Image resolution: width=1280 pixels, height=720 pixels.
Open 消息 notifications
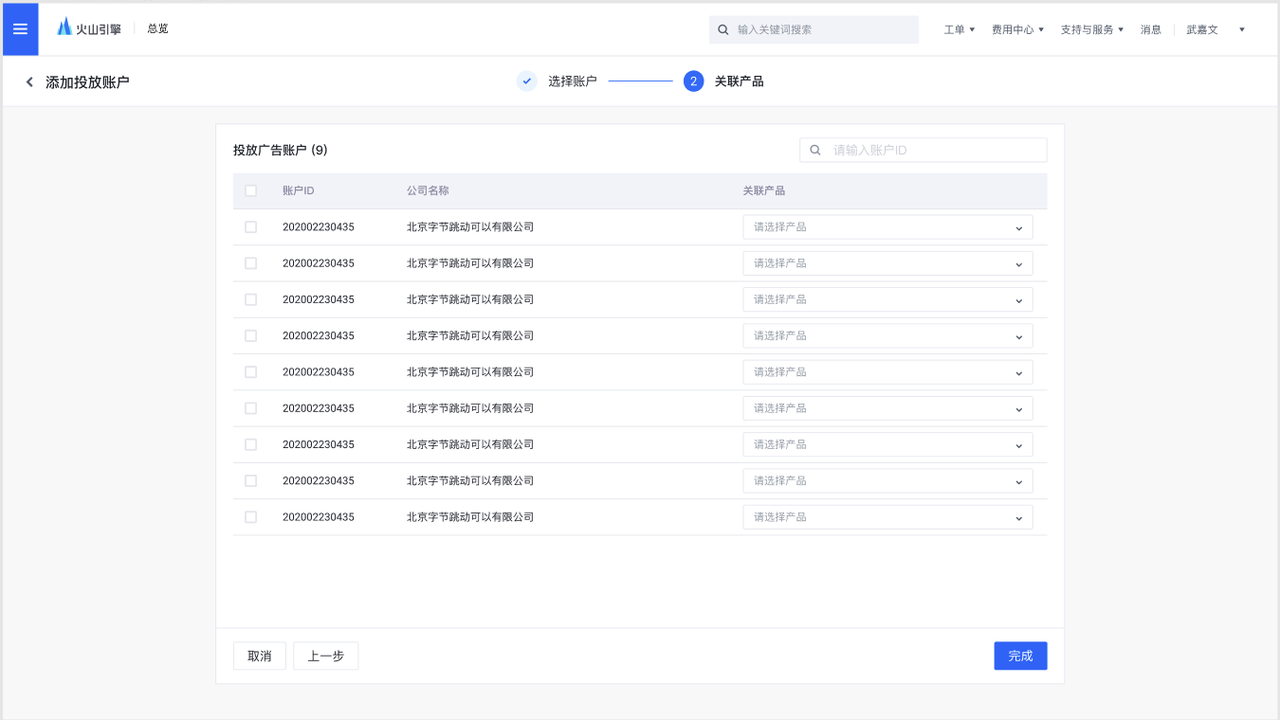(1151, 30)
